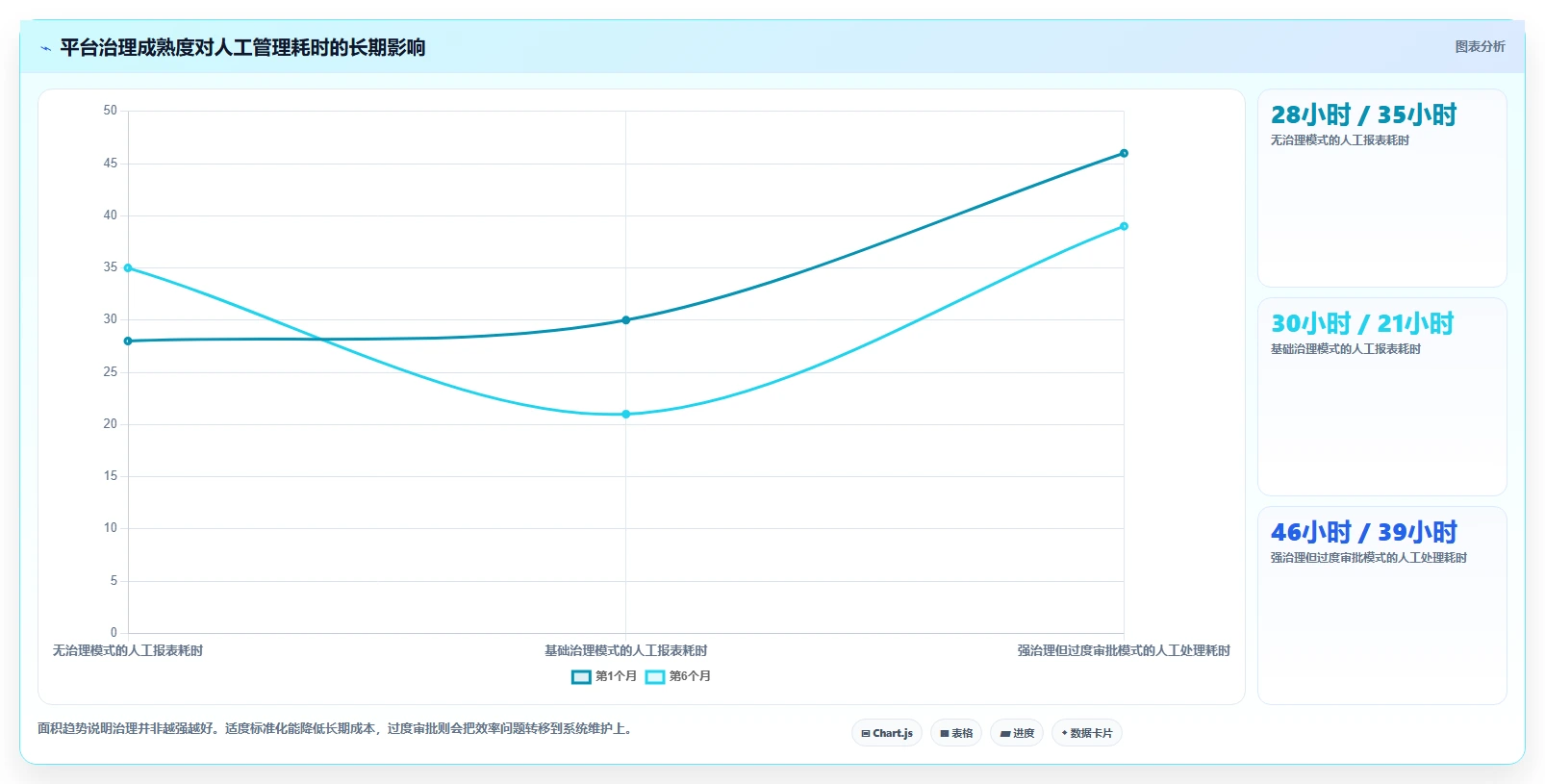
Task: Click the card caption 基础治理模式的人工报表耗时
Action: pyautogui.click(x=1346, y=348)
